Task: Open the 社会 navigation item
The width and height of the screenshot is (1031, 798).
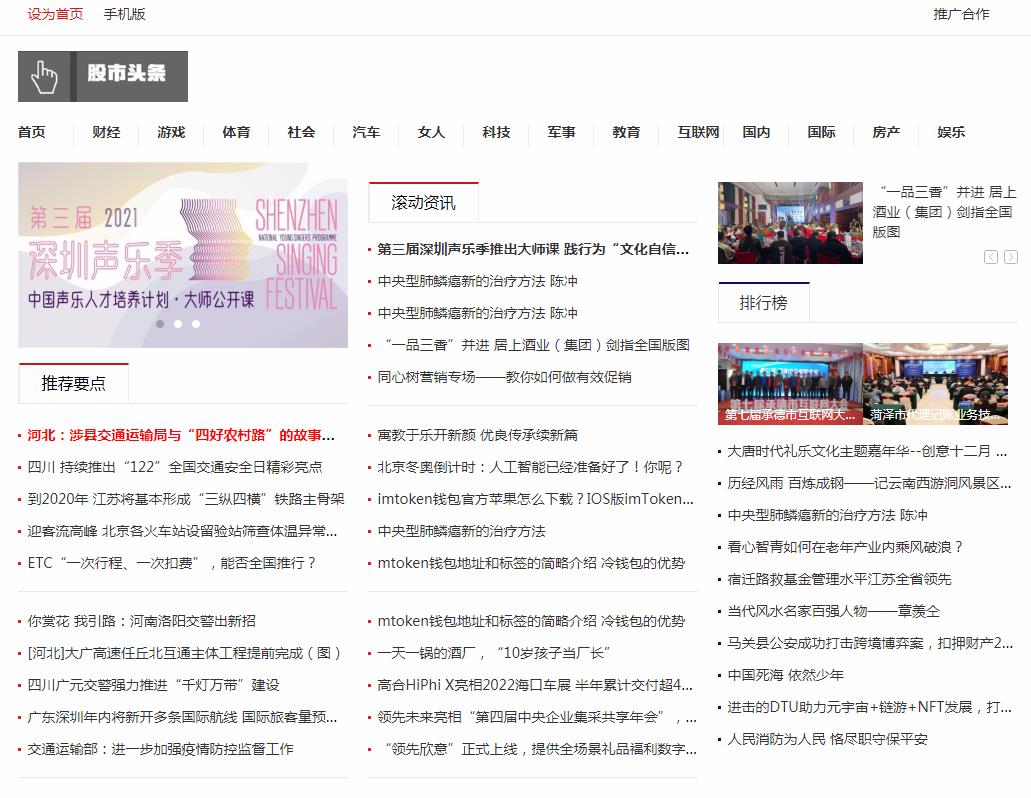Action: coord(301,132)
